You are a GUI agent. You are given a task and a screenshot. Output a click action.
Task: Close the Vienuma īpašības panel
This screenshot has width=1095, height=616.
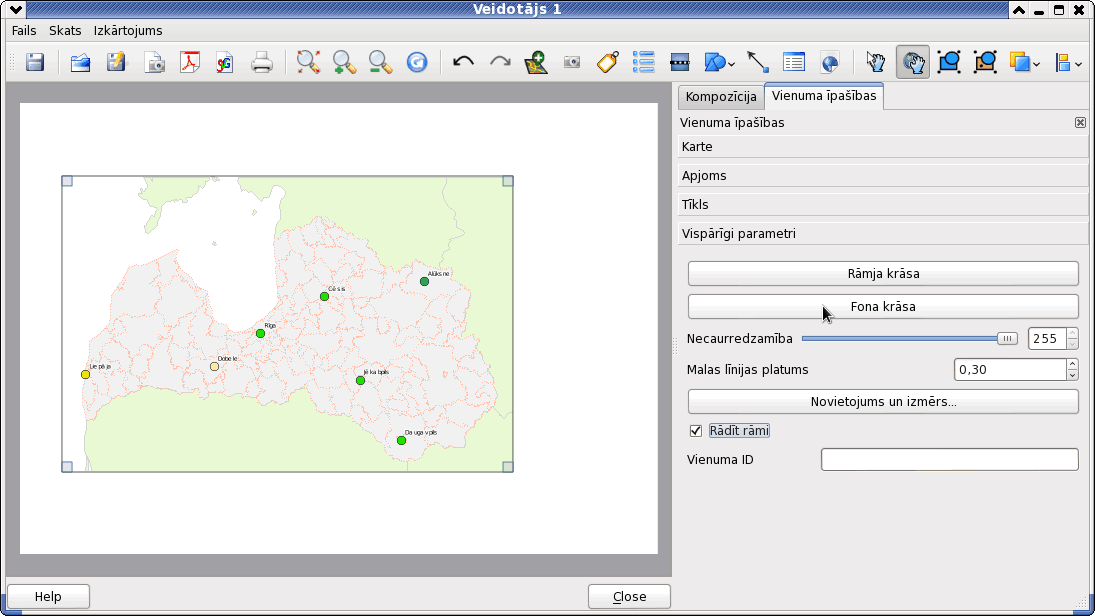tap(1080, 123)
